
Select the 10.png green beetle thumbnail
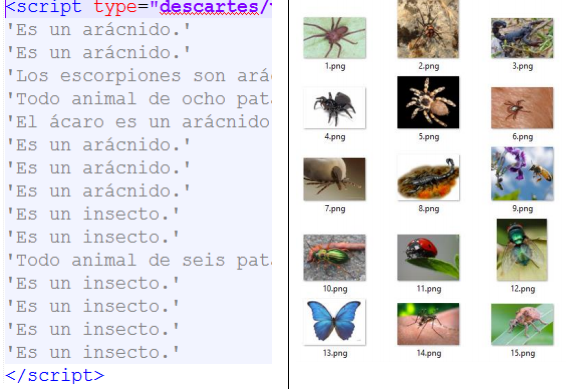tap(335, 258)
